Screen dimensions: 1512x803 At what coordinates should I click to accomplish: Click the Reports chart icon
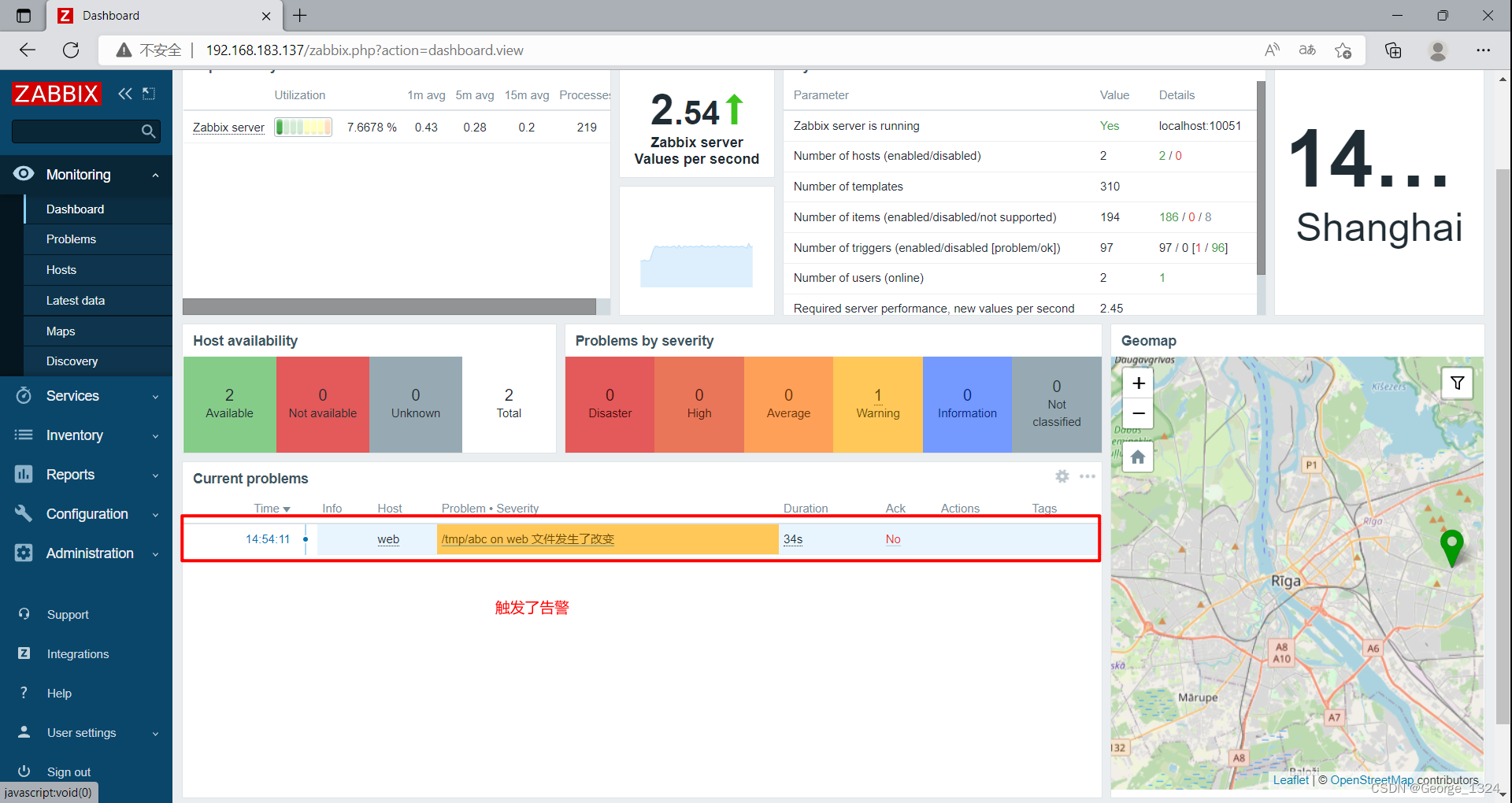coord(24,474)
